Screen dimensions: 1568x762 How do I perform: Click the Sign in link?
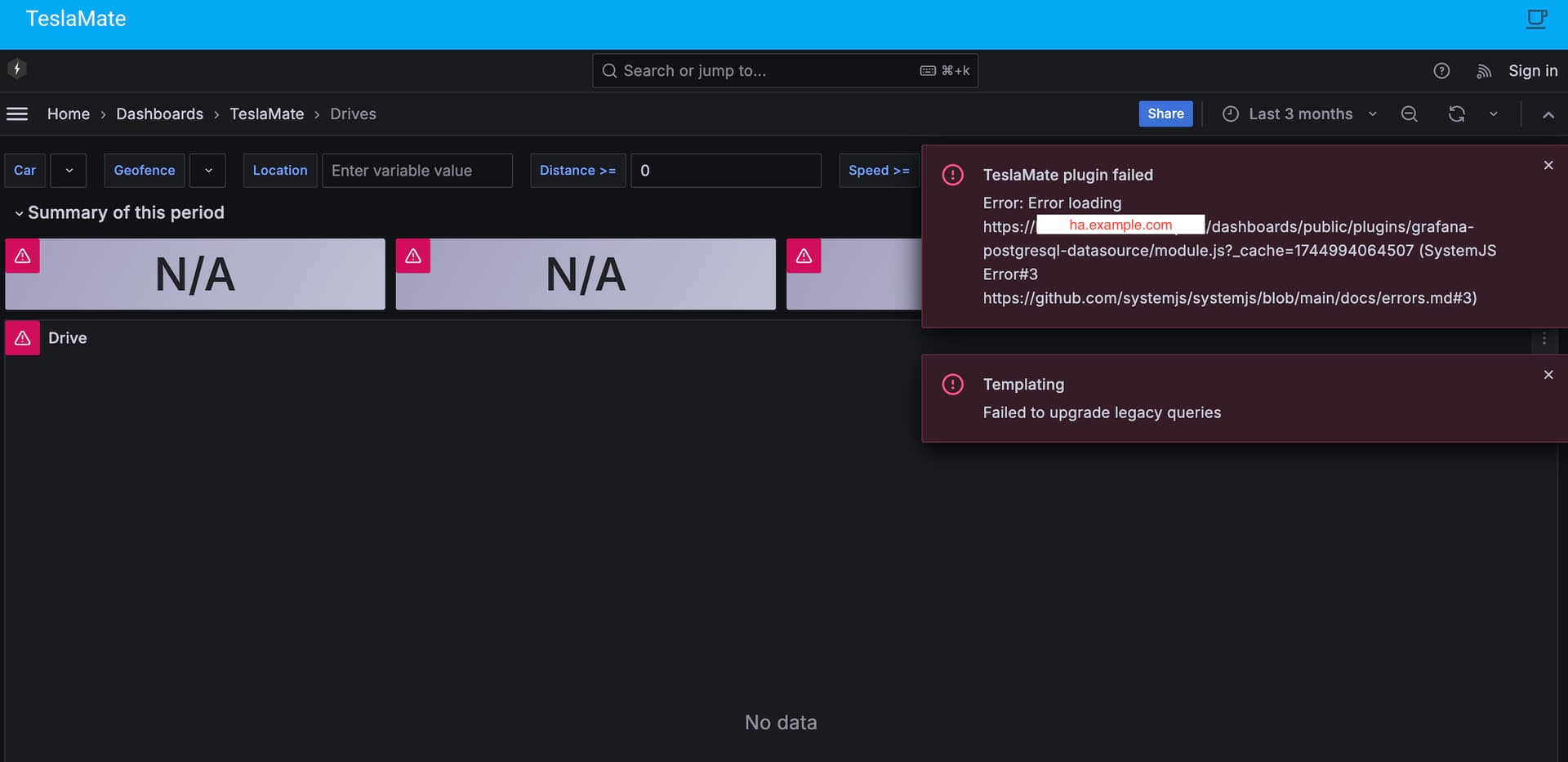tap(1533, 71)
